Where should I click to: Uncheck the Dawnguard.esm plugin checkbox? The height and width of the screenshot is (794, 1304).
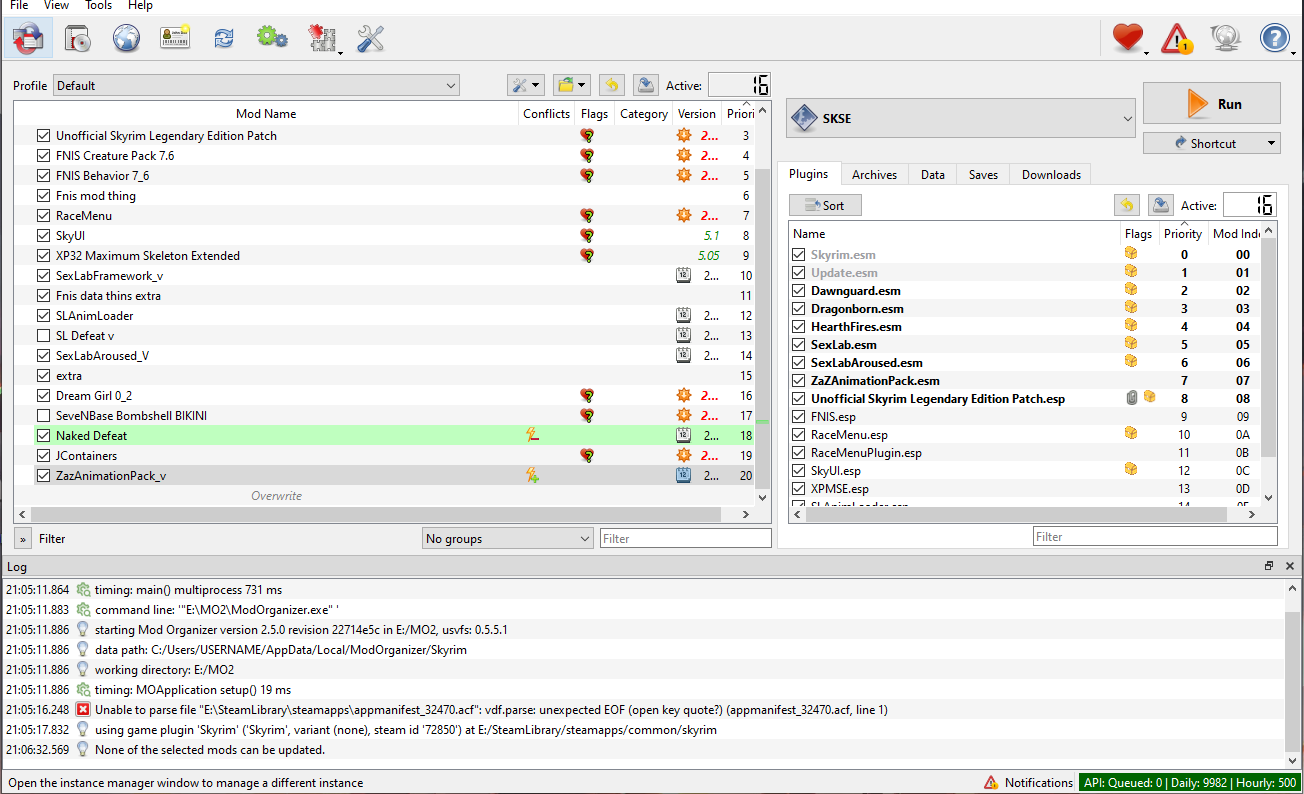point(798,290)
